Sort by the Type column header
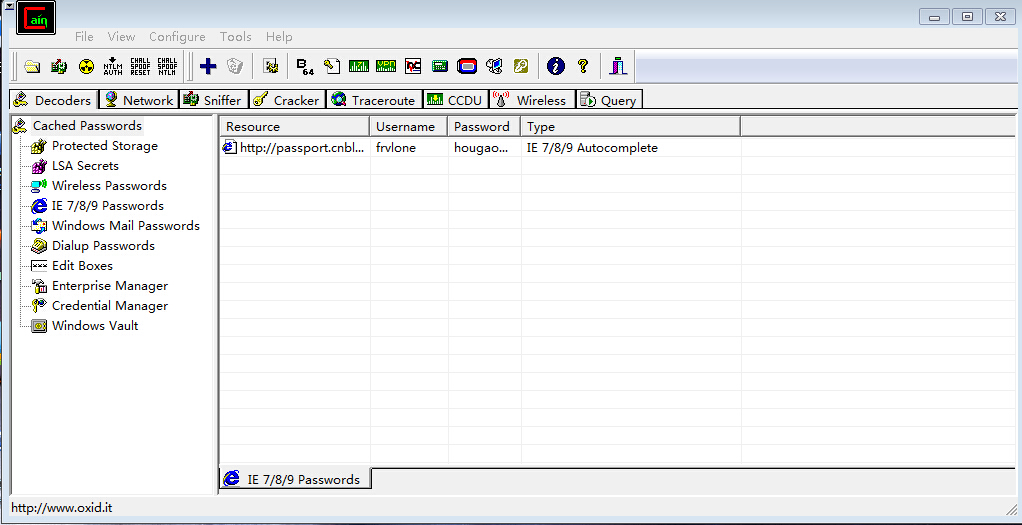1022x525 pixels. click(630, 127)
